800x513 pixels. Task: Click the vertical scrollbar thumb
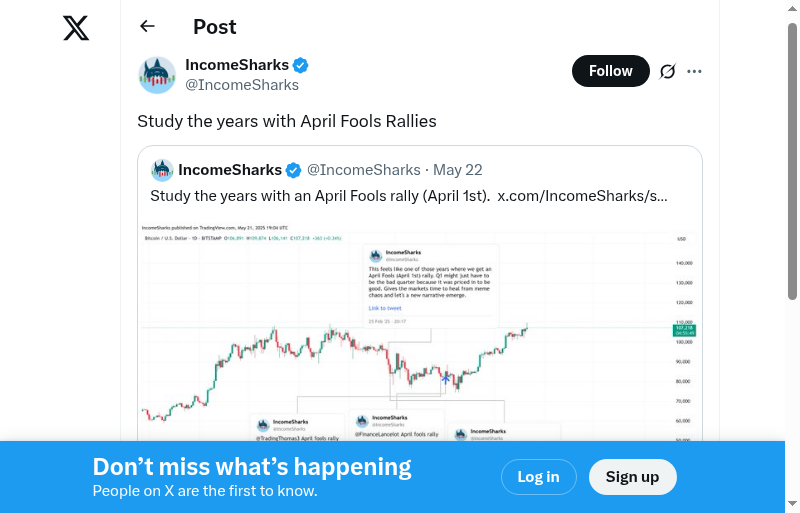793,160
